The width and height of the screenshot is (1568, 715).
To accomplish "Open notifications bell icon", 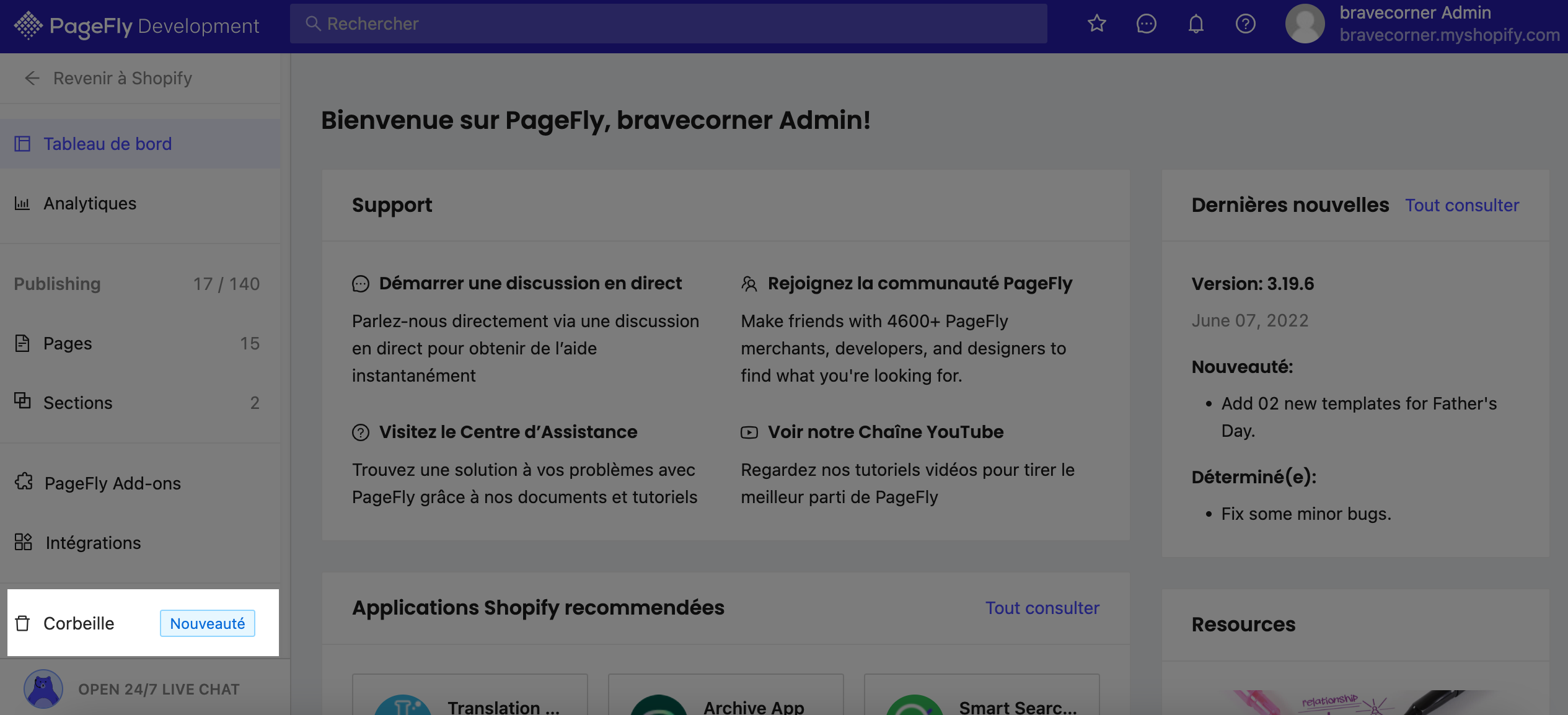I will click(1196, 24).
